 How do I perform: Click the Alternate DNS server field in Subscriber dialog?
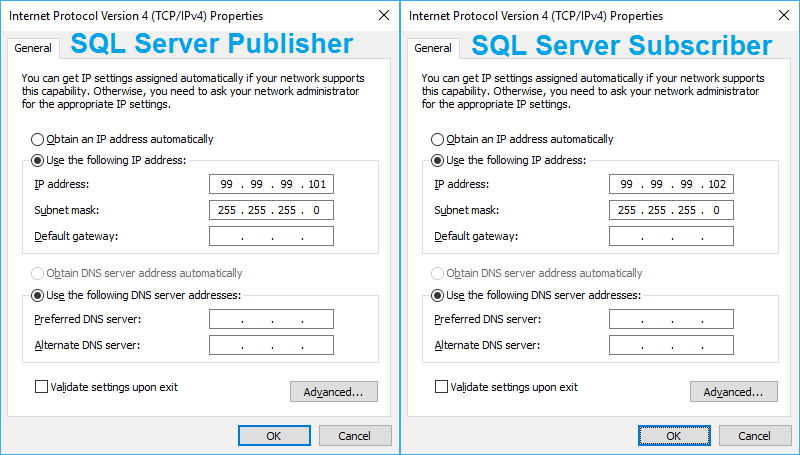671,345
